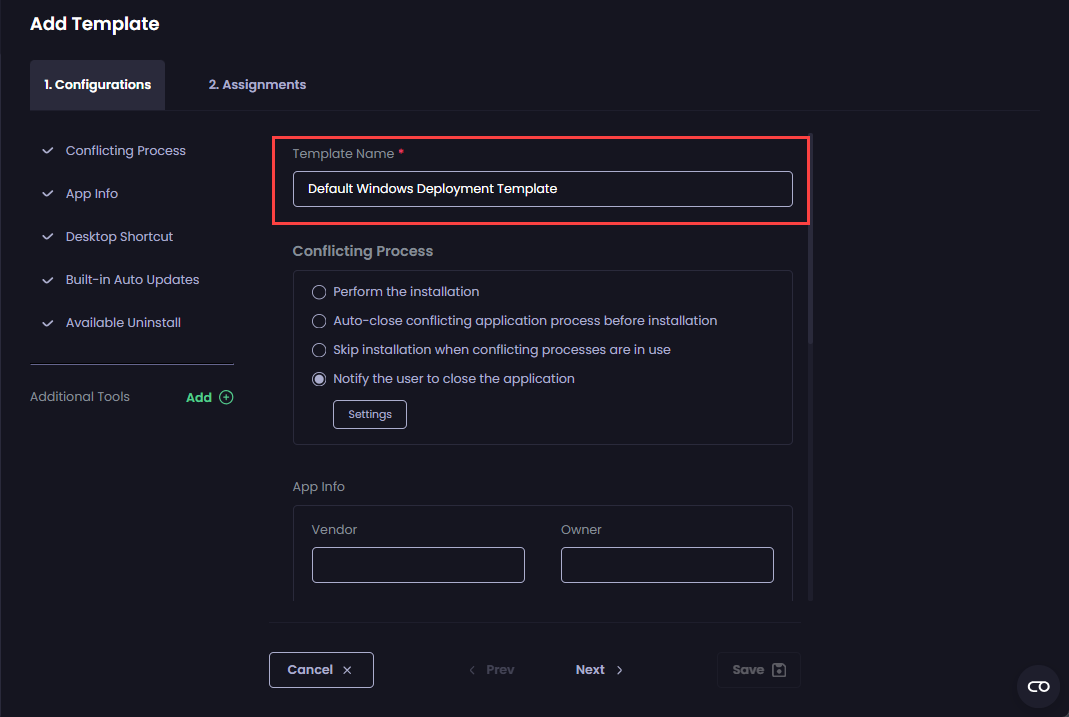Open Settings under notify option
This screenshot has height=717, width=1069.
point(369,414)
